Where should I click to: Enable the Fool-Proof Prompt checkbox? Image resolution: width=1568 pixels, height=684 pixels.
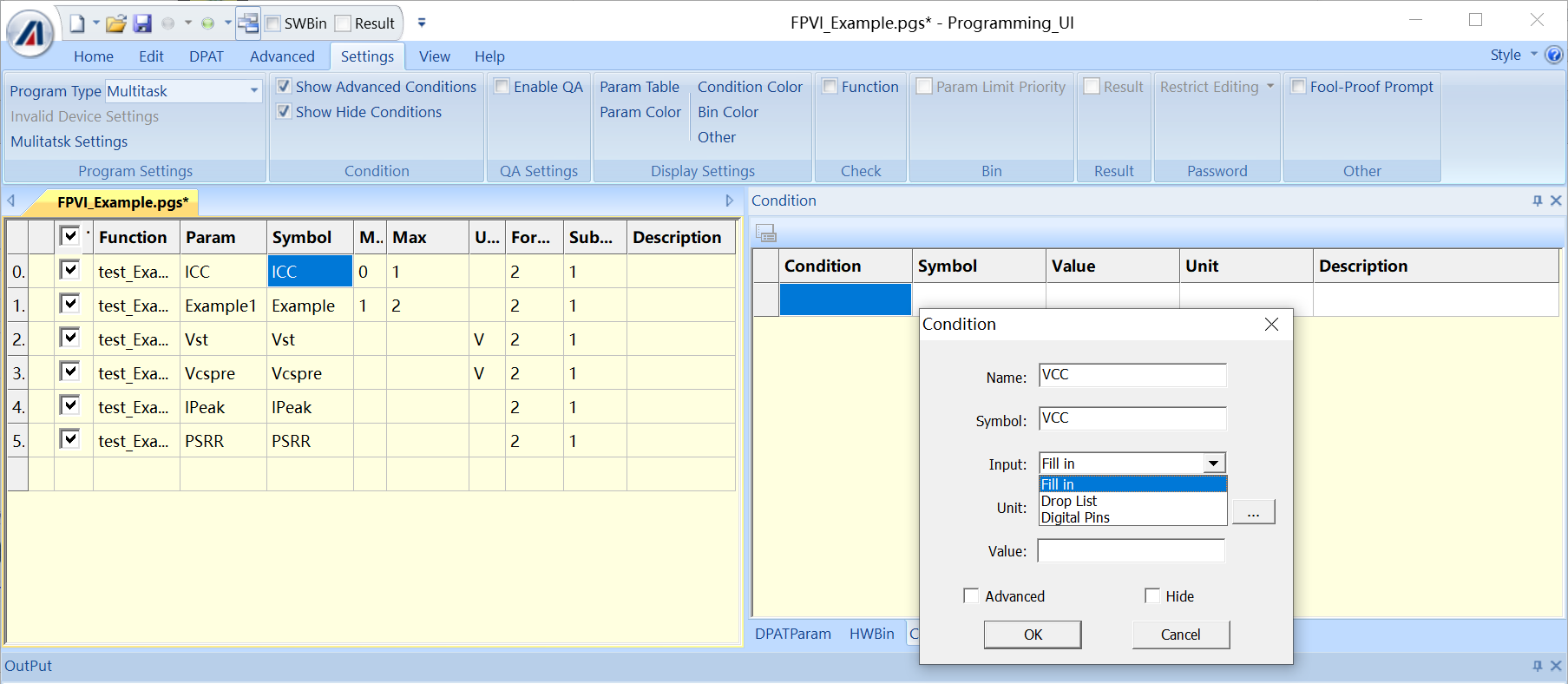(1299, 87)
